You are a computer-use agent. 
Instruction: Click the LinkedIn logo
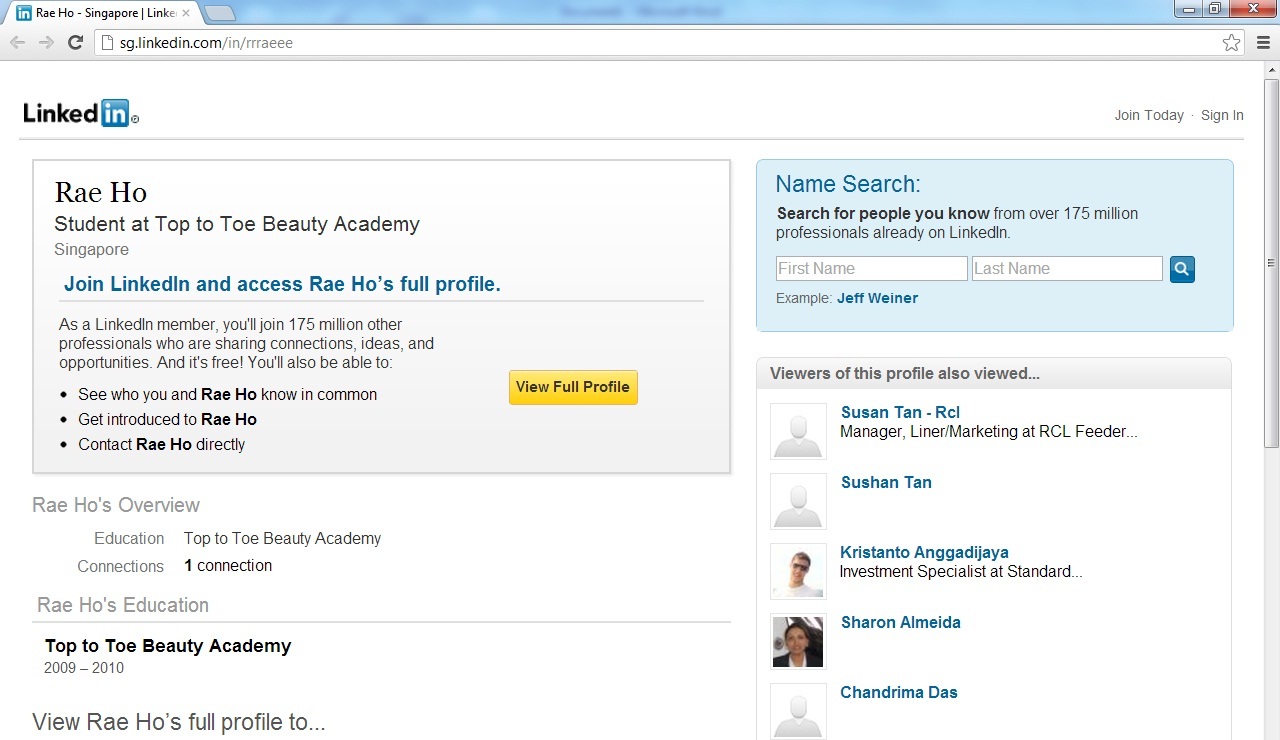click(x=81, y=113)
